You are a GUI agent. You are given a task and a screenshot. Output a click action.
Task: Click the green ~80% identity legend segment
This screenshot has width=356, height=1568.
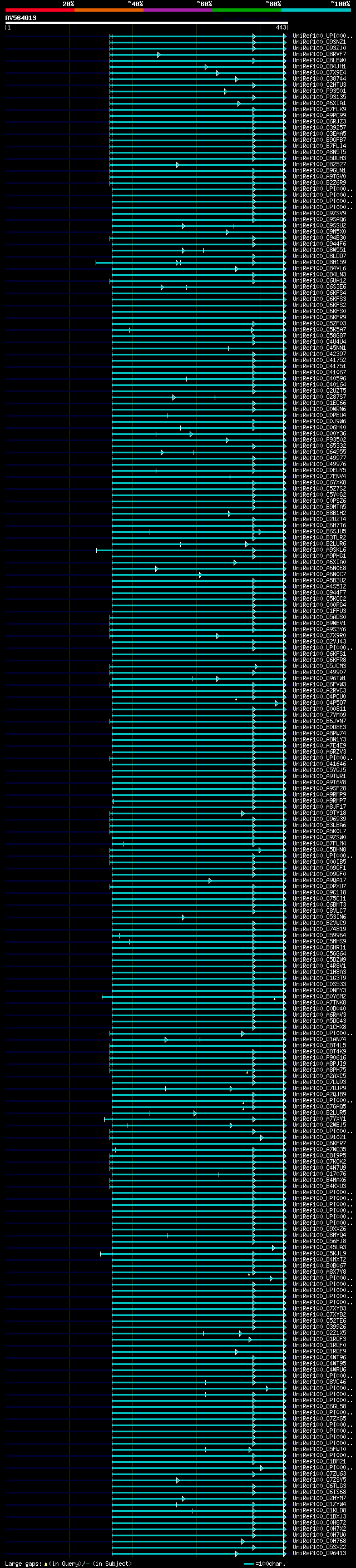pos(247,10)
